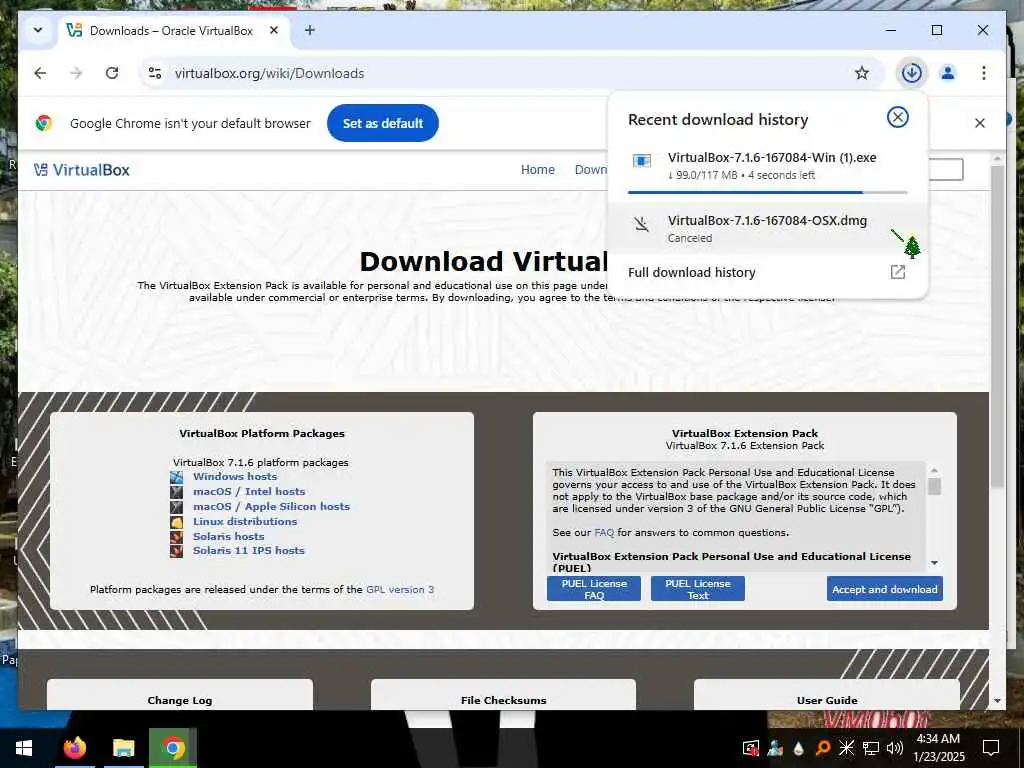Viewport: 1024px width, 768px height.
Task: Open File Explorer from the taskbar
Action: pyautogui.click(x=123, y=748)
